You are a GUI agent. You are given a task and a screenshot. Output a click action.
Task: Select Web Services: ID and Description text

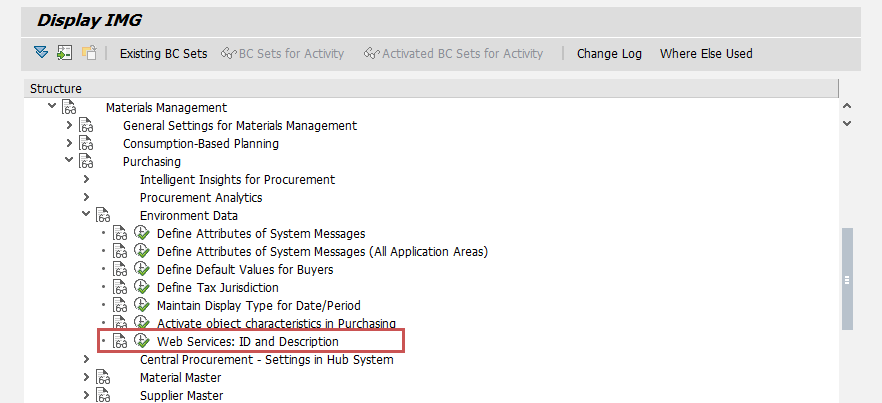click(248, 342)
